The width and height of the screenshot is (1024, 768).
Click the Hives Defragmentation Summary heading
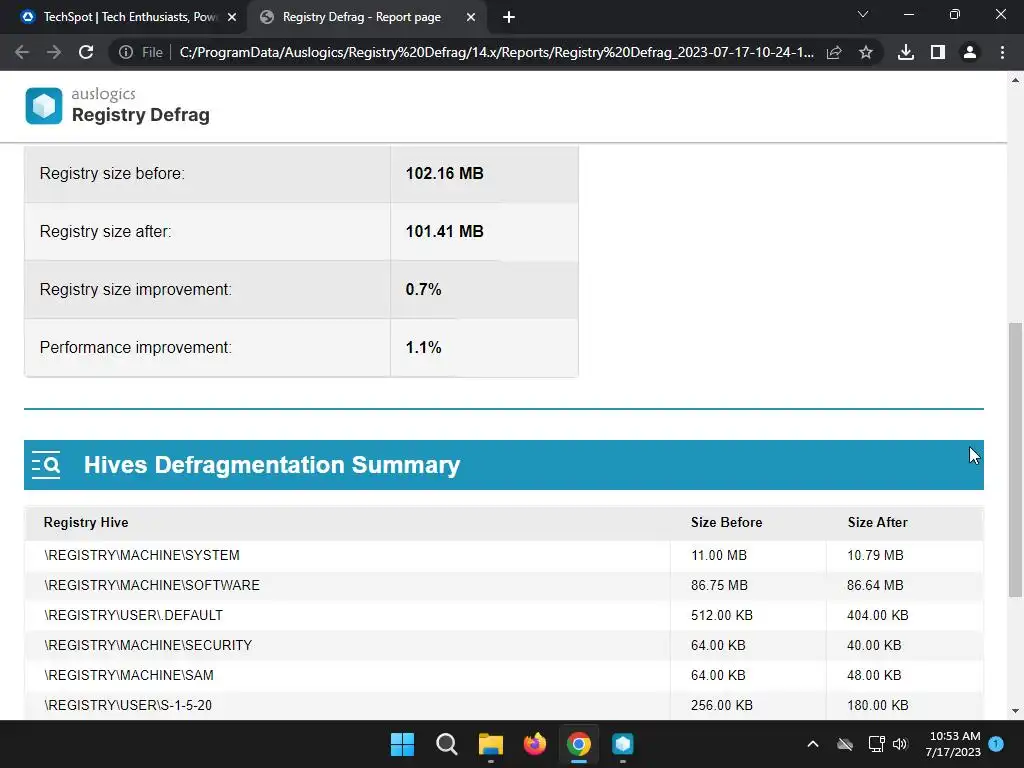[x=272, y=465]
